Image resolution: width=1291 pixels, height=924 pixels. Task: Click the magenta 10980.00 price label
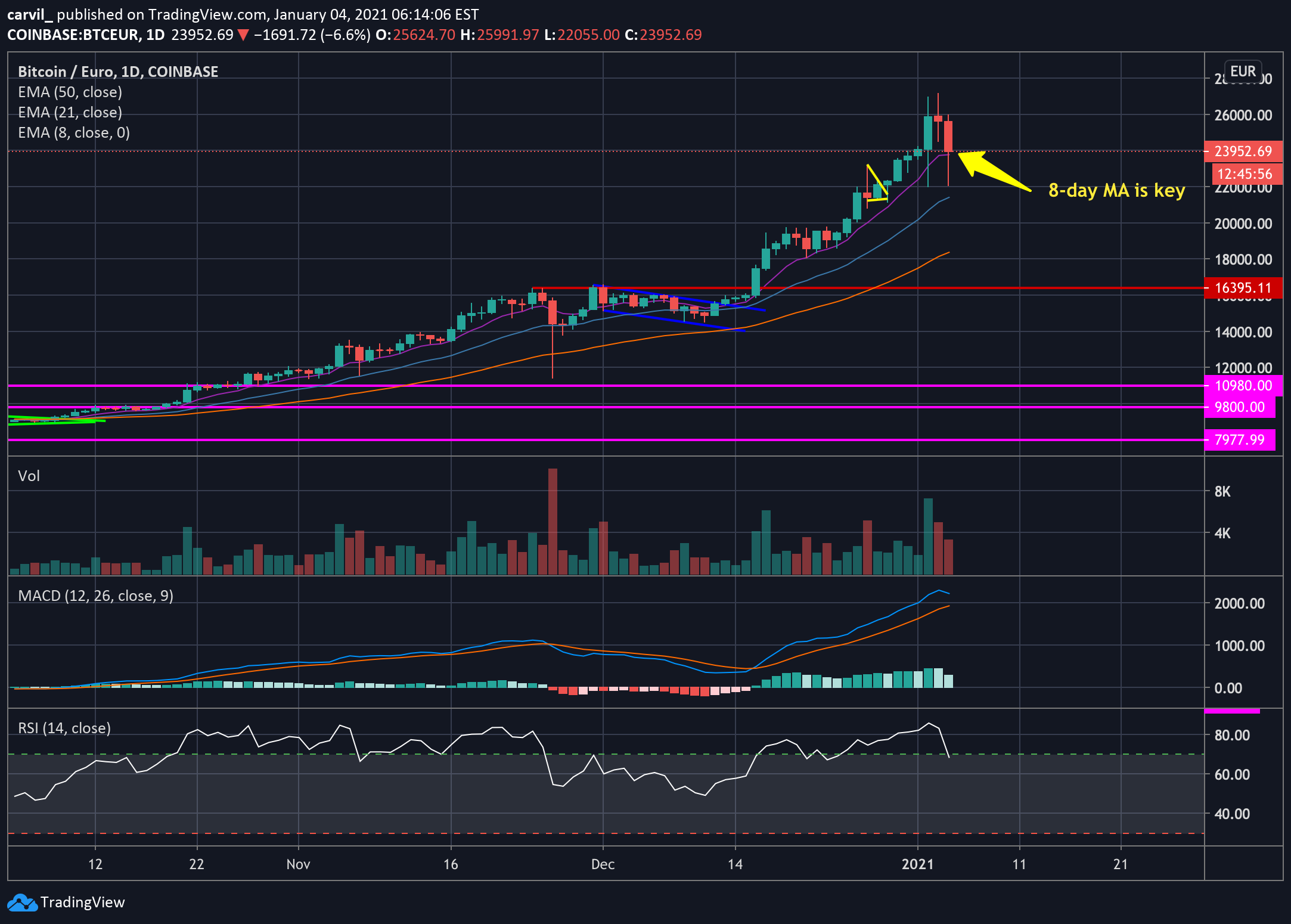tap(1243, 386)
